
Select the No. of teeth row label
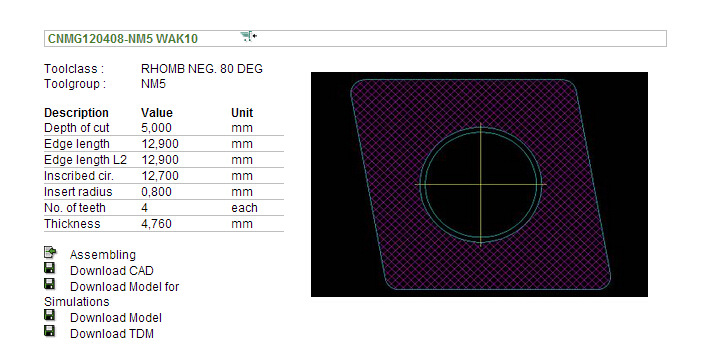[x=75, y=208]
